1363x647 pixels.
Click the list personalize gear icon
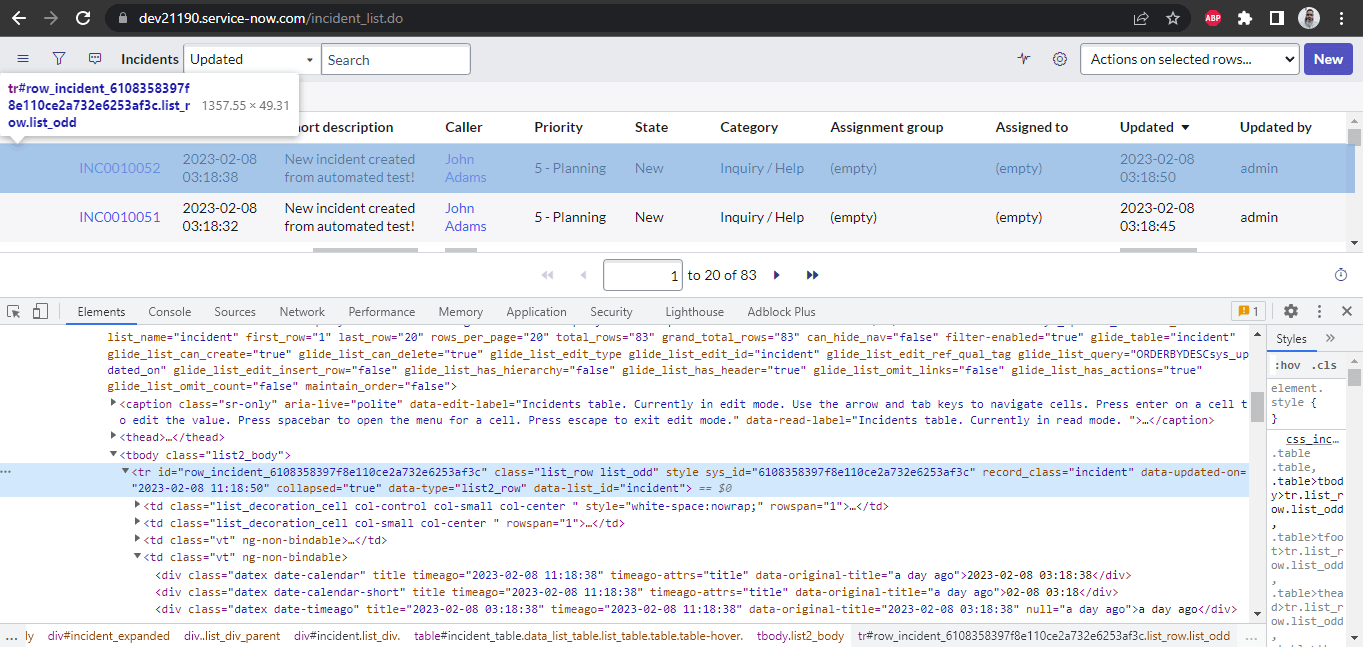(x=1059, y=59)
